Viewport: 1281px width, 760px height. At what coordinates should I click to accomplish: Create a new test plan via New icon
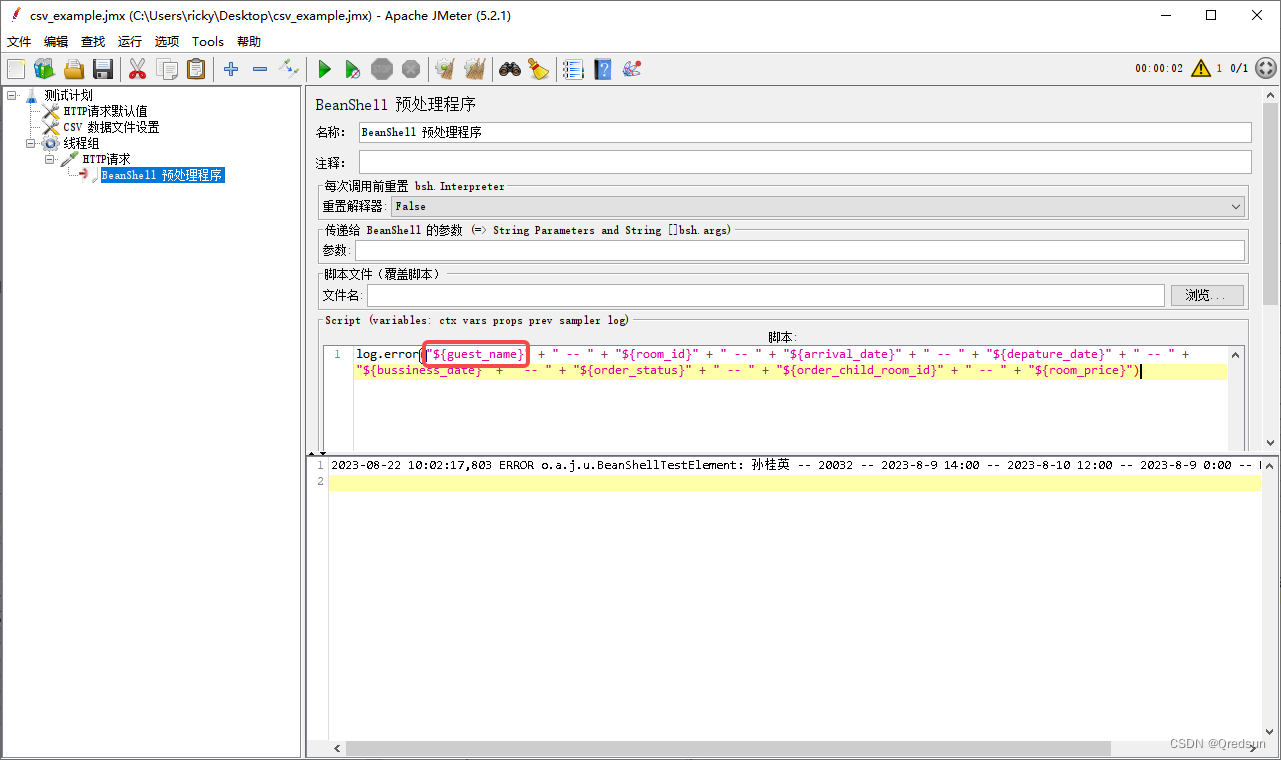16,69
